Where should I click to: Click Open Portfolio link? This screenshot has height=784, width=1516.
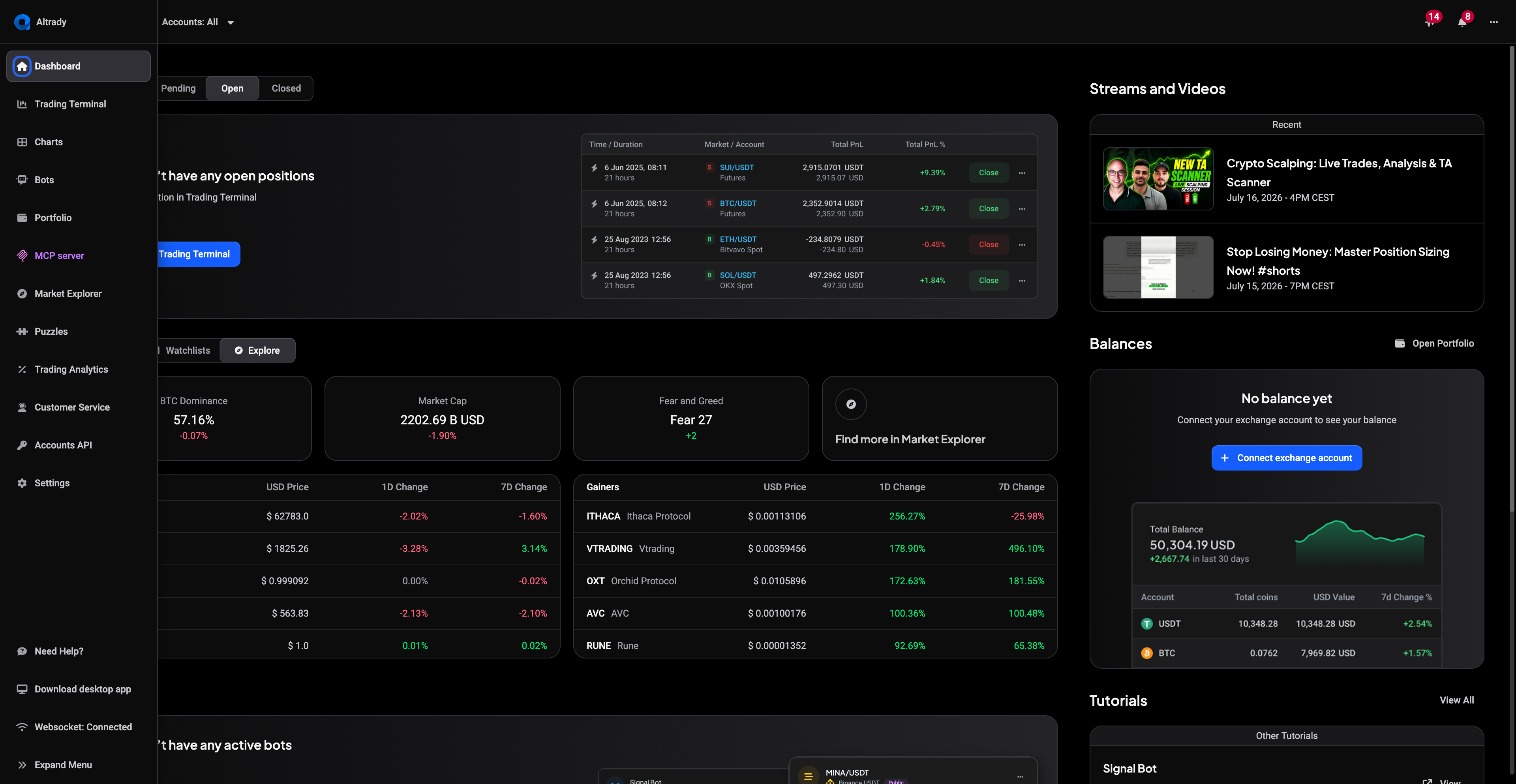[x=1434, y=344]
